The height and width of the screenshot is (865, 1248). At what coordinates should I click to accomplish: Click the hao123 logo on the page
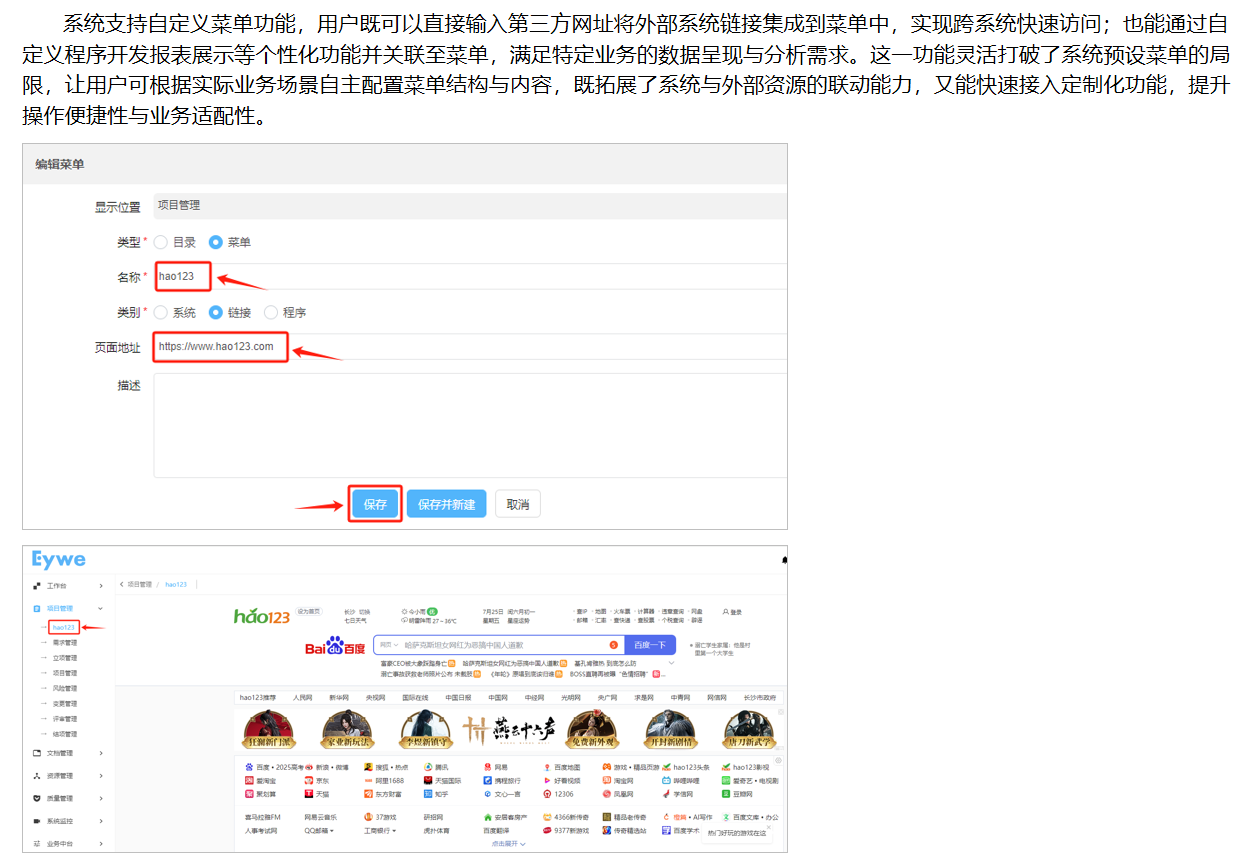(x=261, y=616)
